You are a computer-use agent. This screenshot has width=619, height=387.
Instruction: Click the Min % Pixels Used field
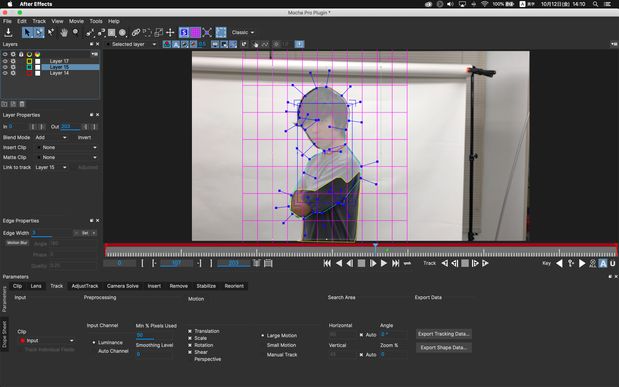[x=154, y=335]
